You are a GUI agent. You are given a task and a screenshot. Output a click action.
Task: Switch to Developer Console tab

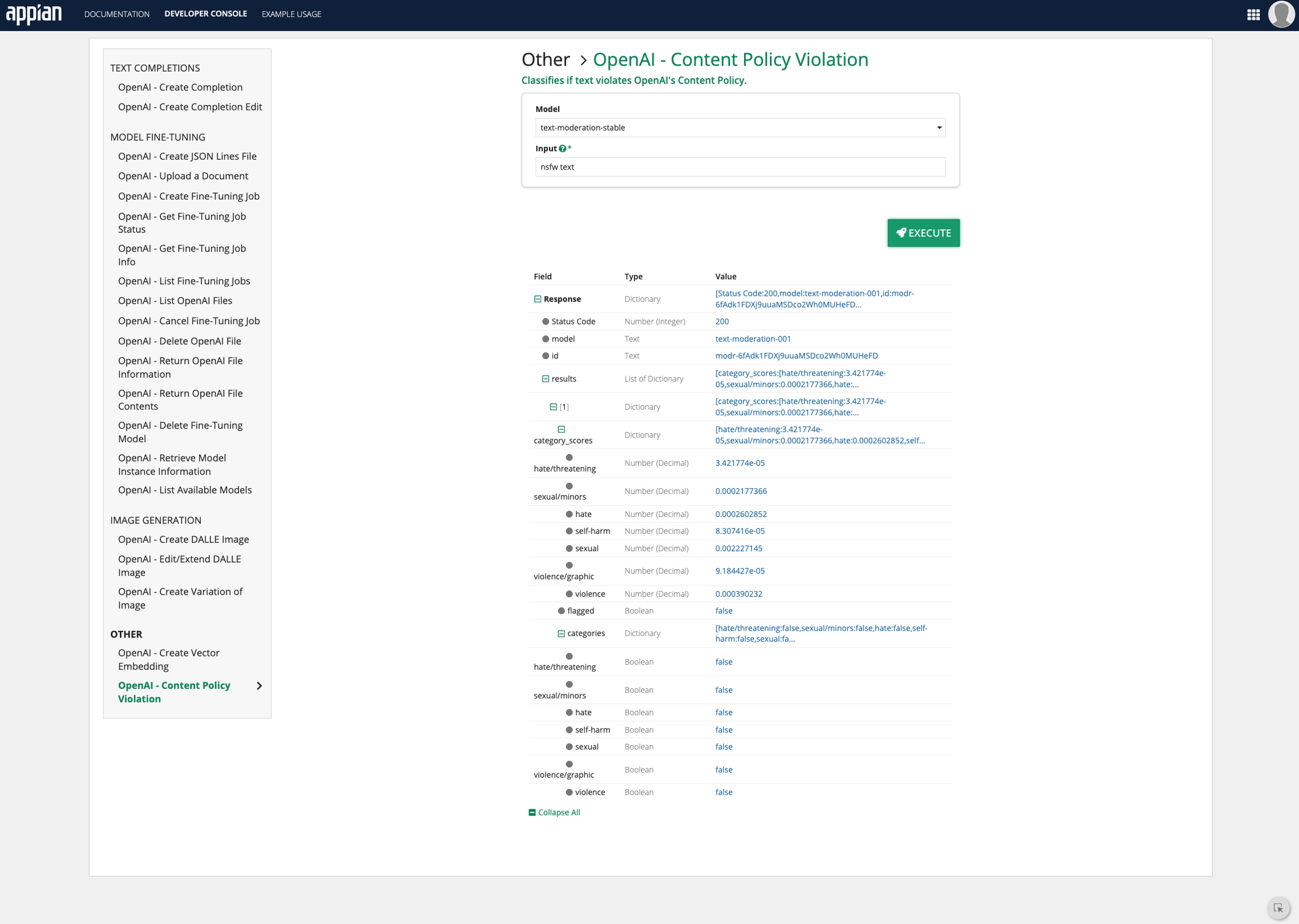[x=205, y=14]
